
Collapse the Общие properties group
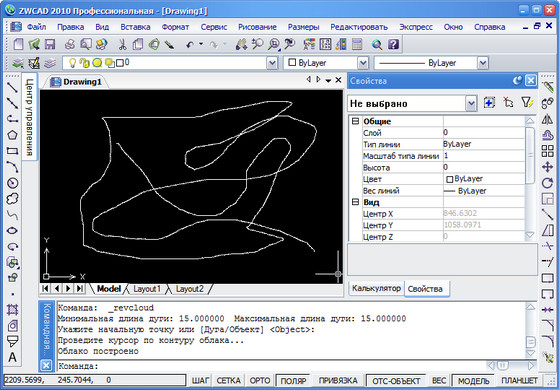[x=355, y=121]
